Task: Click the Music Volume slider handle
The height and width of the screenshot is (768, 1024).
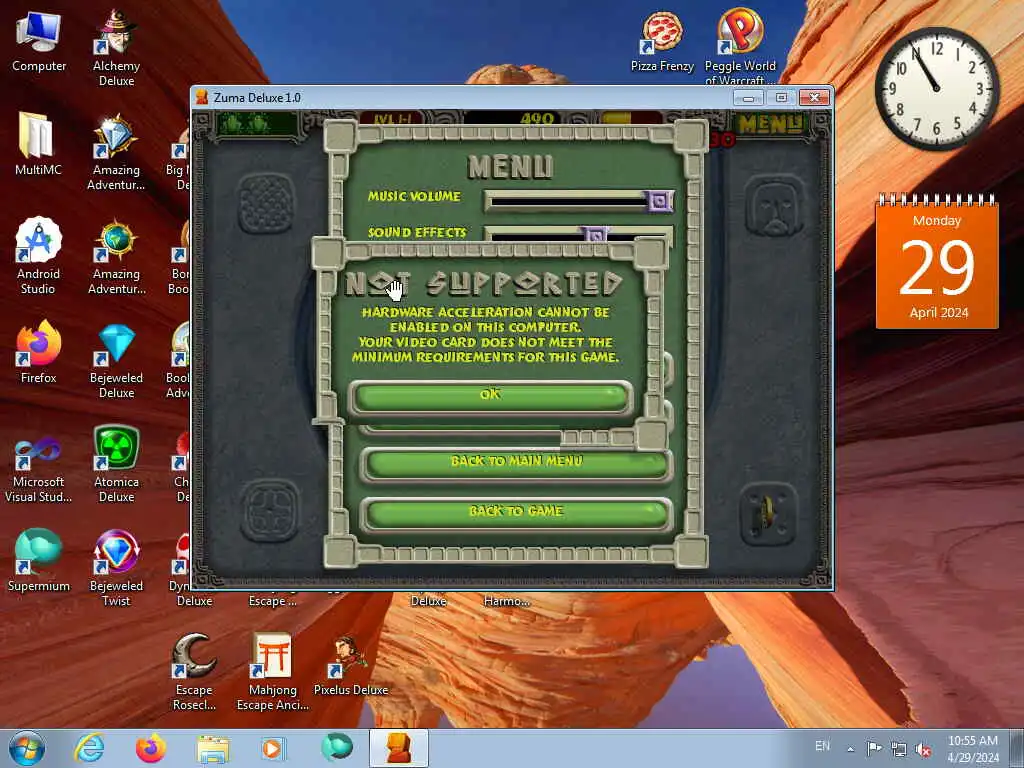Action: [660, 200]
